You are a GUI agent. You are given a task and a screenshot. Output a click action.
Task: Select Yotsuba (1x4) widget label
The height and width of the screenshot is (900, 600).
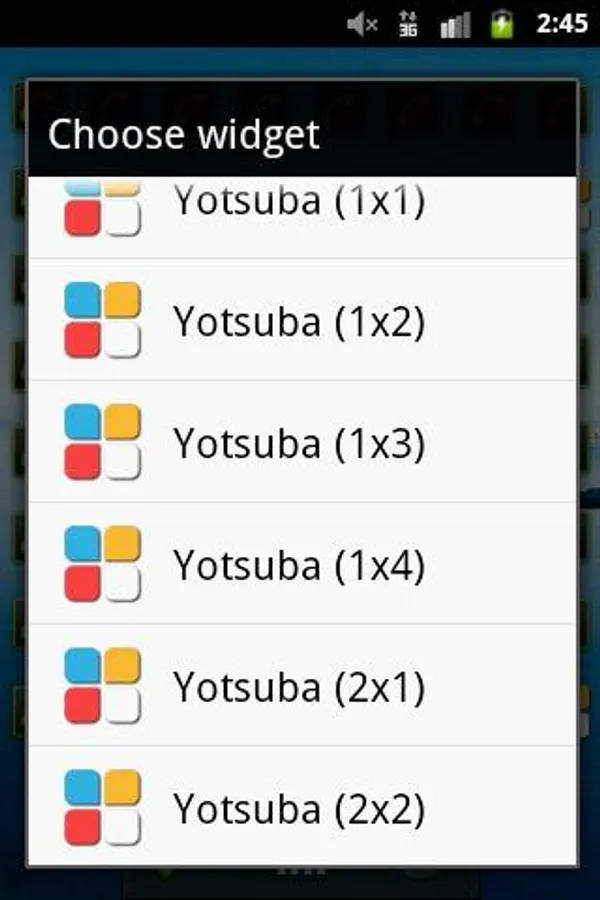pyautogui.click(x=299, y=565)
